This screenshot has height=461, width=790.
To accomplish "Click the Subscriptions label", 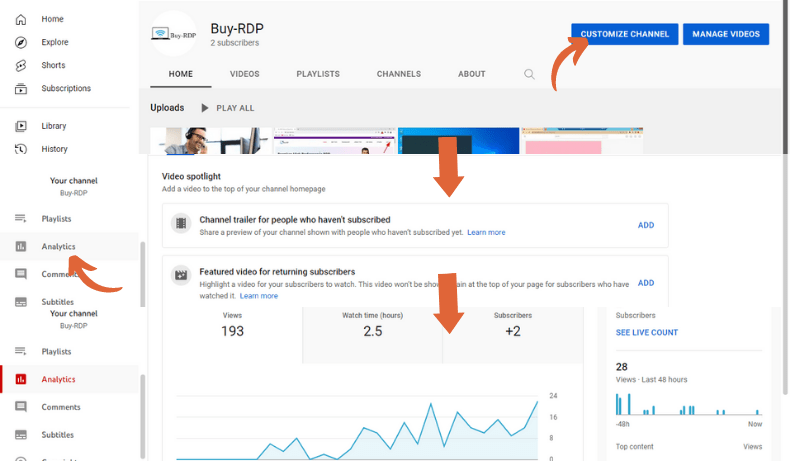I will coord(66,89).
